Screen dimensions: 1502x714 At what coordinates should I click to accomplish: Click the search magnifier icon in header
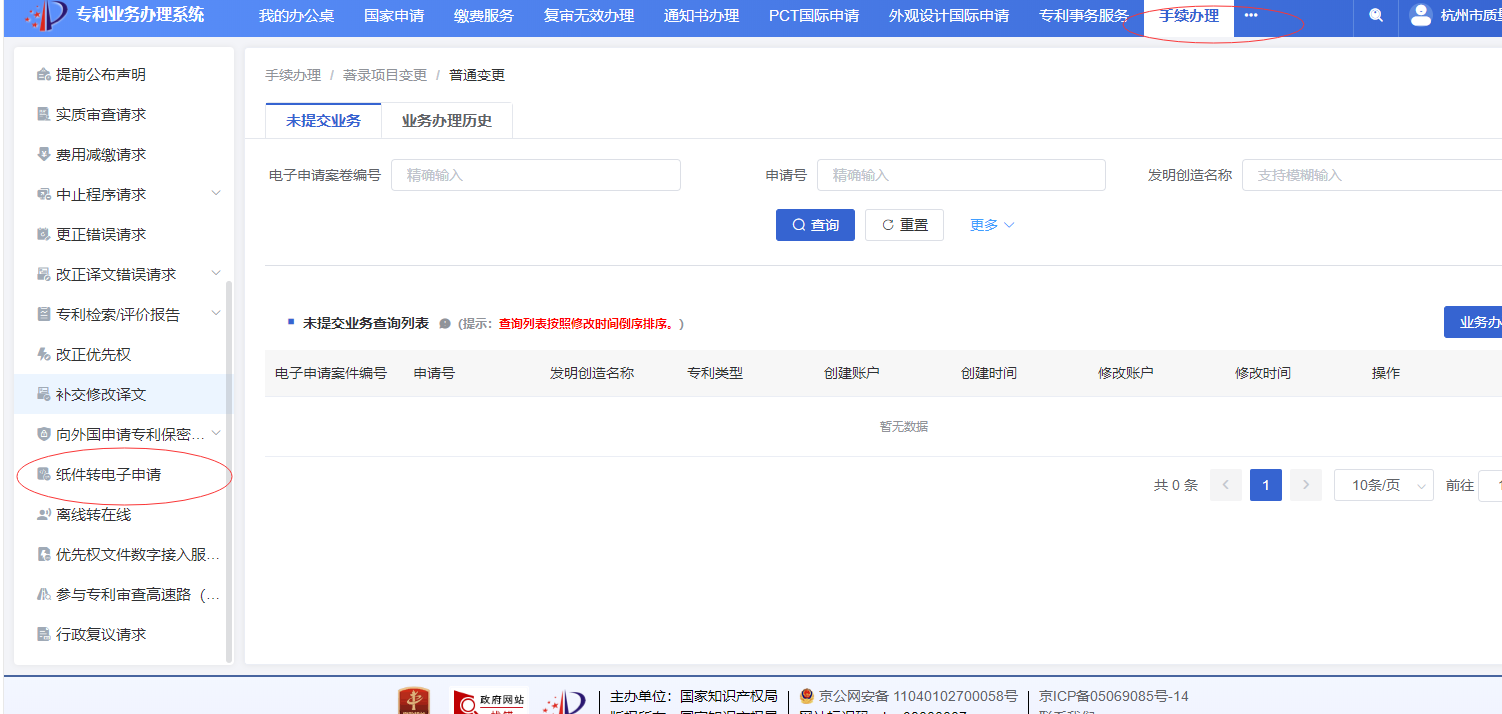(1376, 16)
